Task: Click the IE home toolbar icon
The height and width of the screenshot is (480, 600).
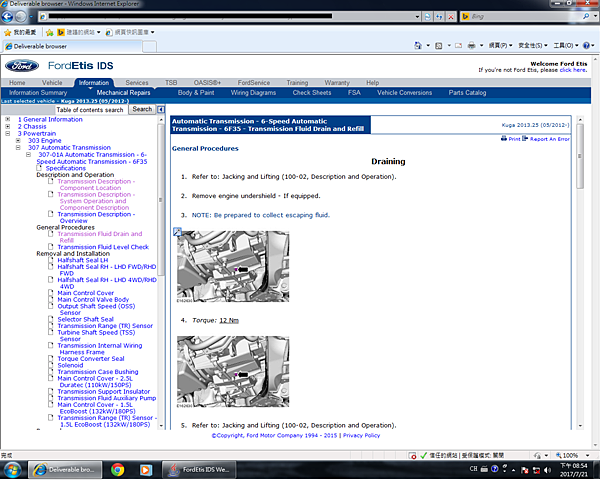Action: click(417, 46)
